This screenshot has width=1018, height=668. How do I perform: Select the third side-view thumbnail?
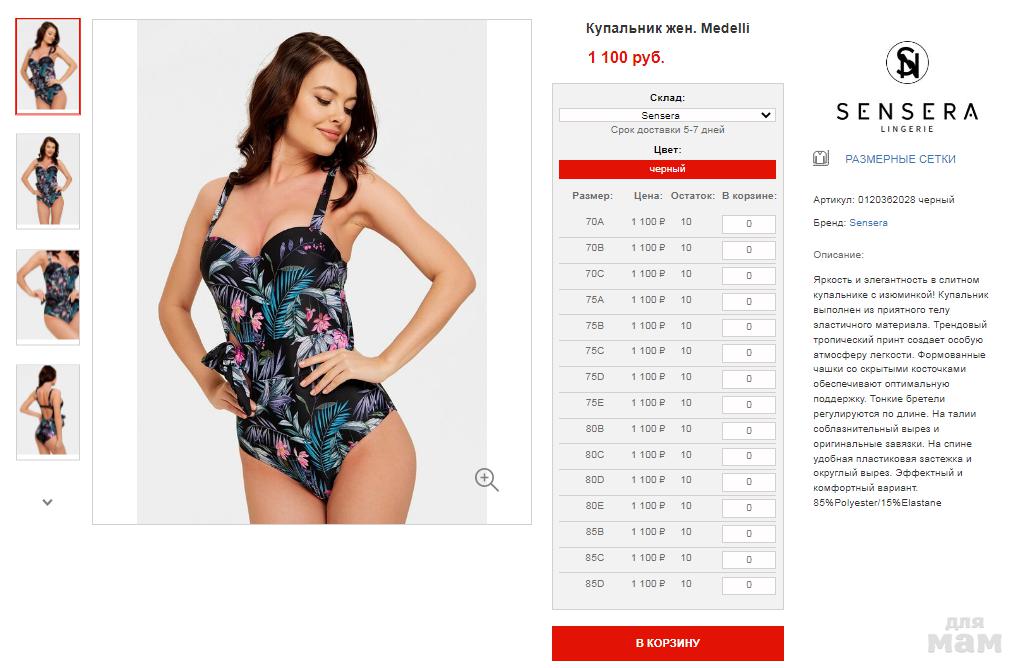(x=48, y=297)
